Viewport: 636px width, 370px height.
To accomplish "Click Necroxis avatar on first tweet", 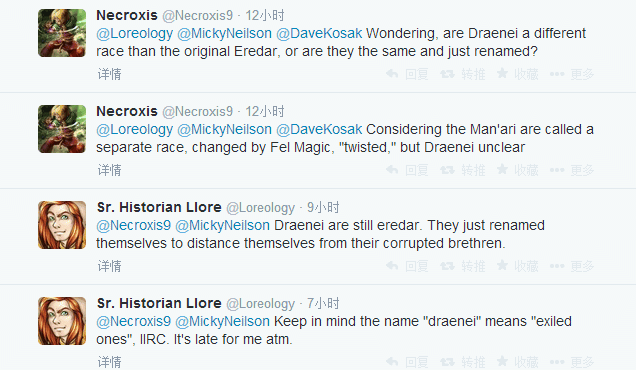I will click(62, 33).
